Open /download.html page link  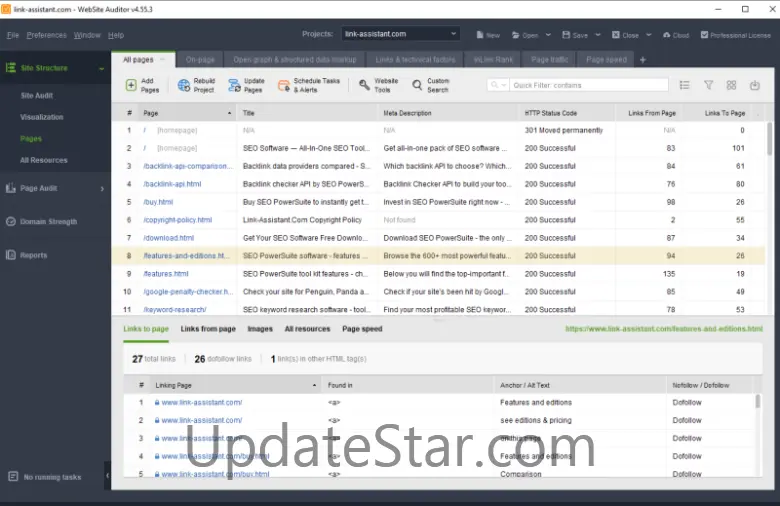(169, 238)
